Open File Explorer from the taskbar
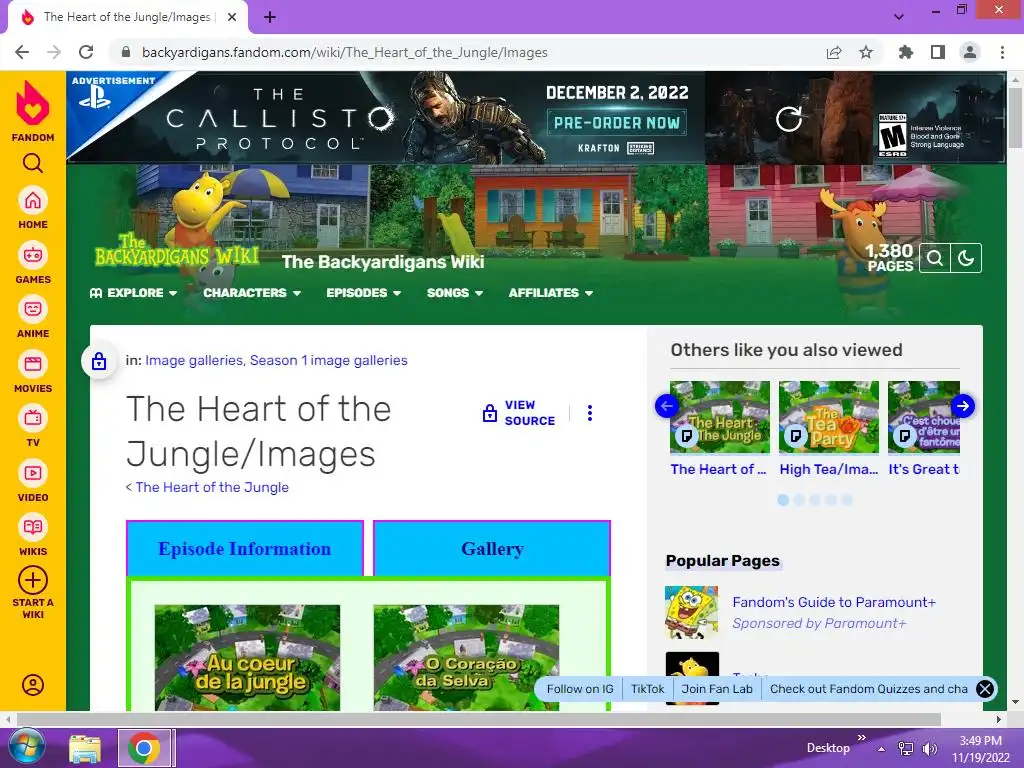This screenshot has width=1024, height=768. tap(86, 748)
